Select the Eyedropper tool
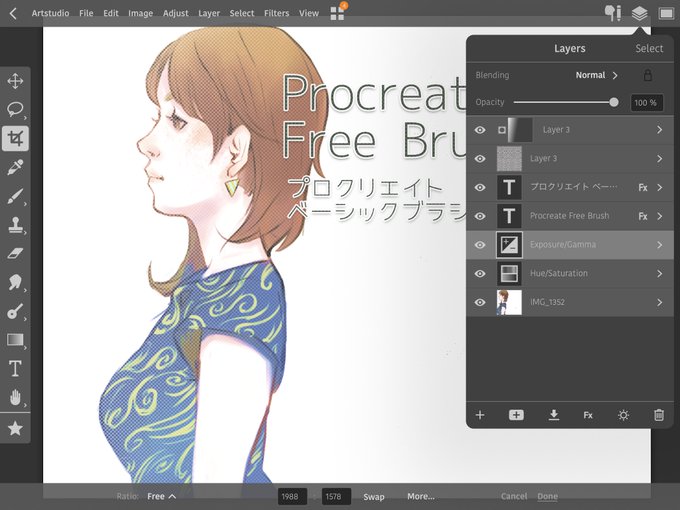Image resolution: width=680 pixels, height=510 pixels. (15, 167)
